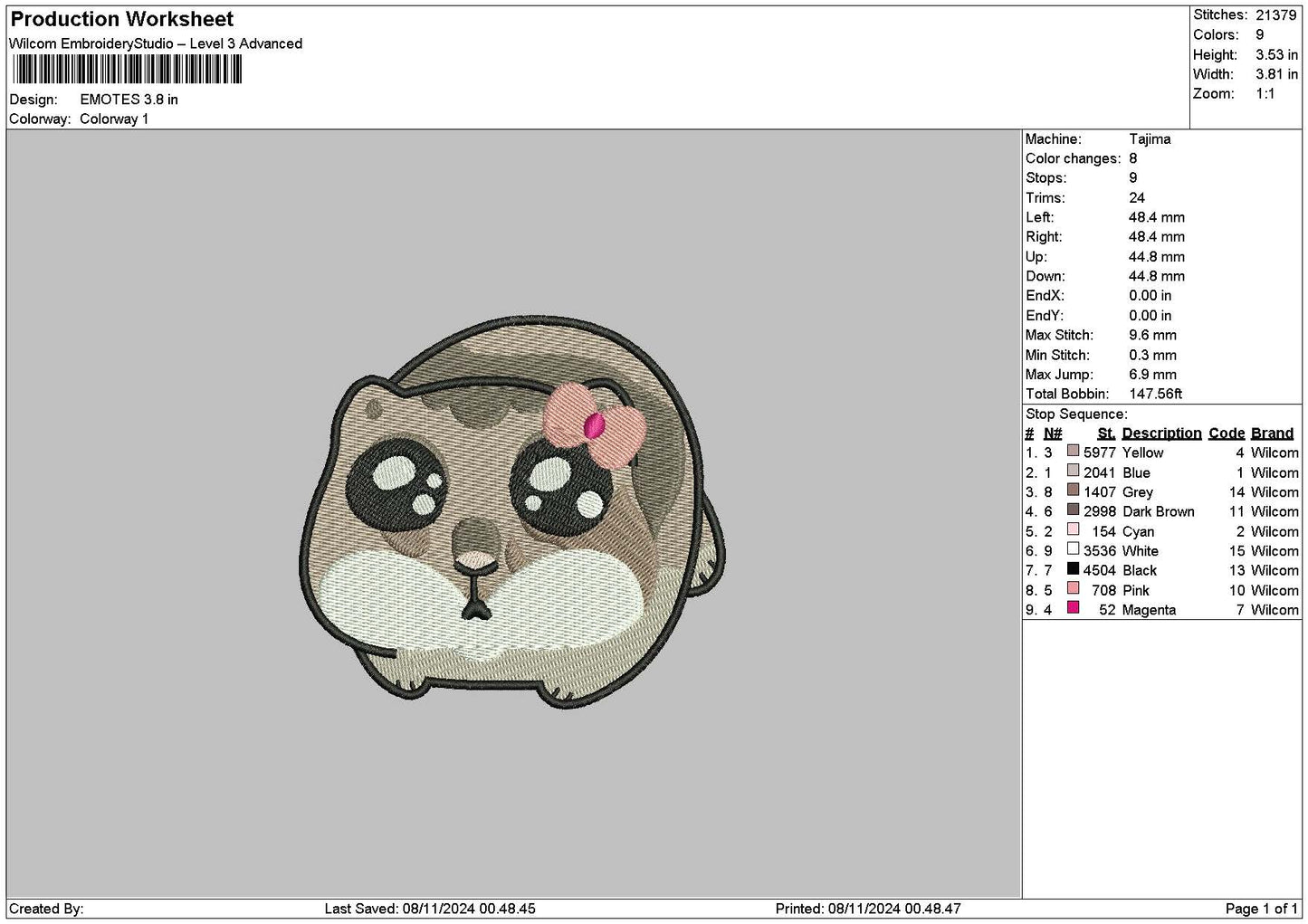Click the 'Colors:' label in the header
Image resolution: width=1308 pixels, height=924 pixels.
coord(1215,35)
